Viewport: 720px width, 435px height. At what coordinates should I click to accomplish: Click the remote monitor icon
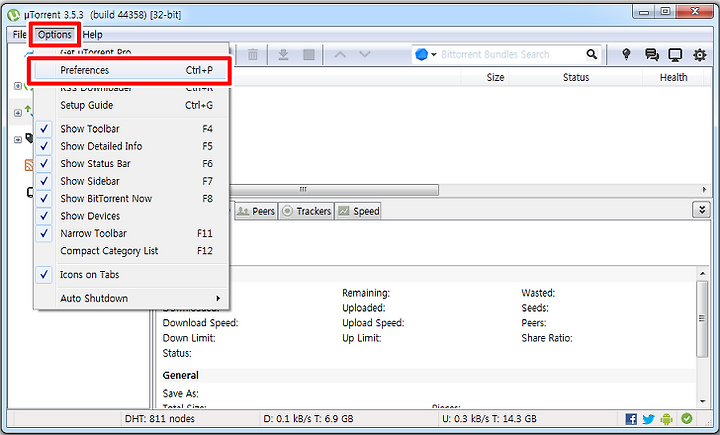click(x=675, y=55)
